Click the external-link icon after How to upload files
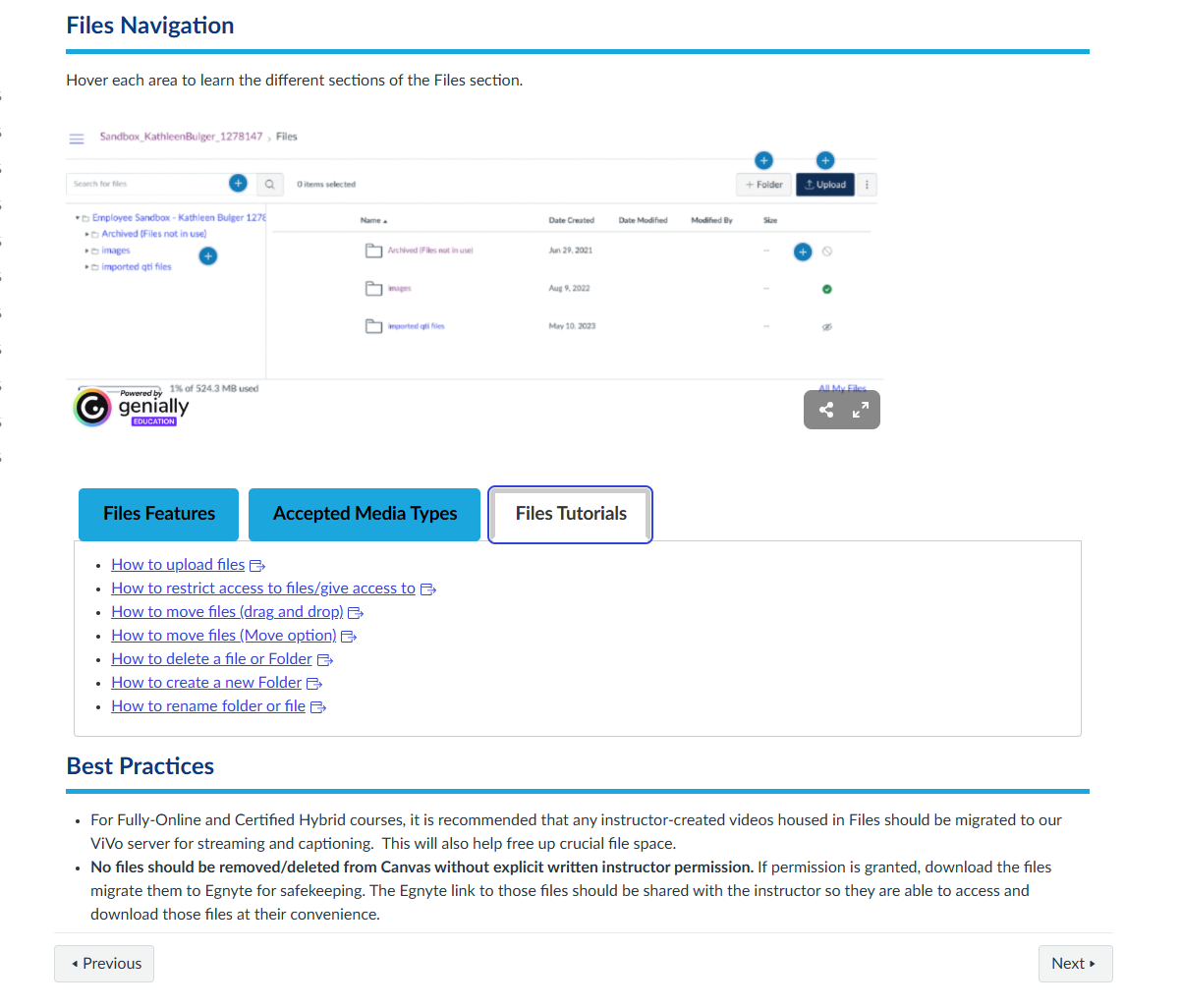1181x1008 pixels. [257, 566]
